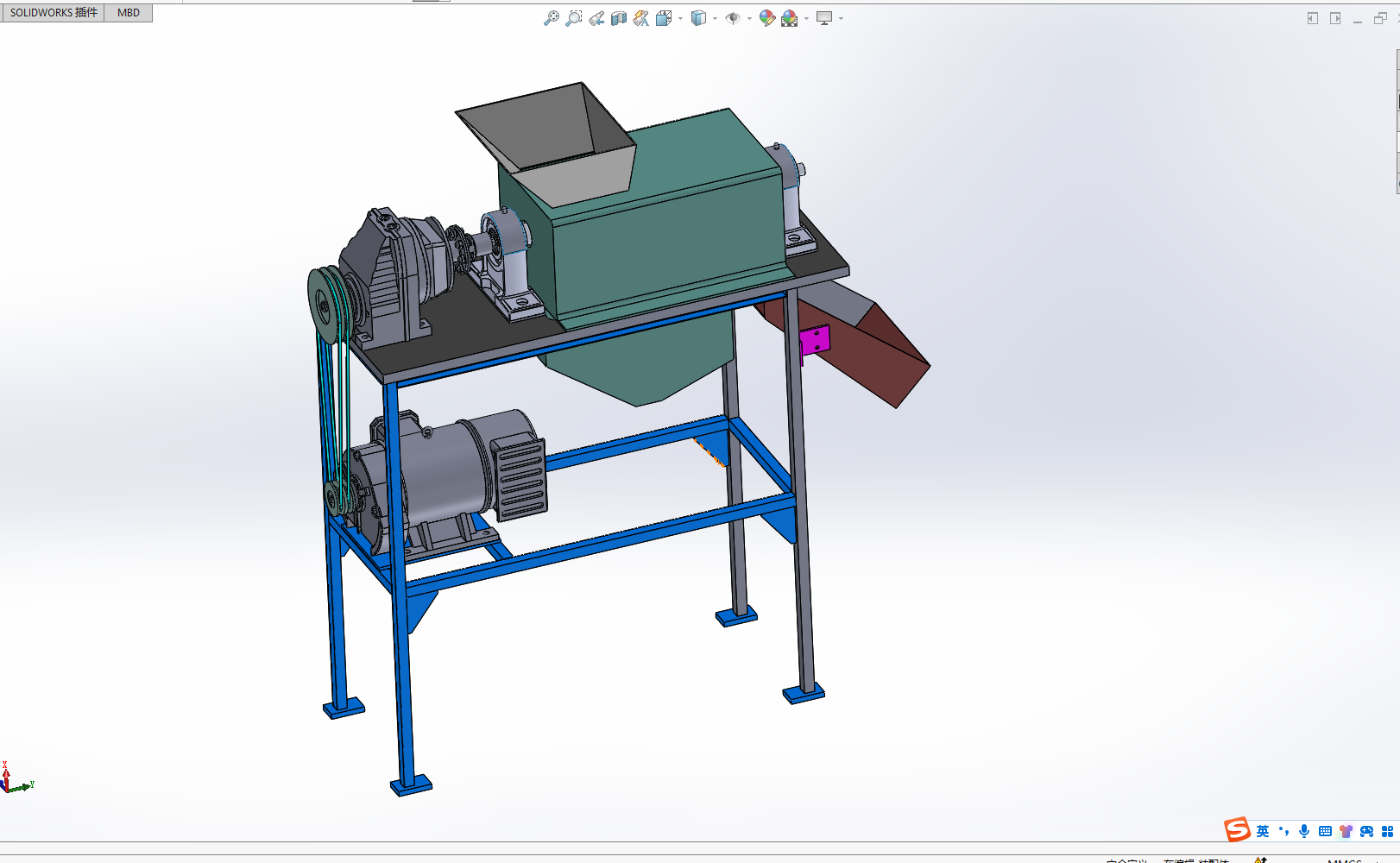The height and width of the screenshot is (863, 1400).
Task: Toggle the Section View tool
Action: [x=619, y=18]
